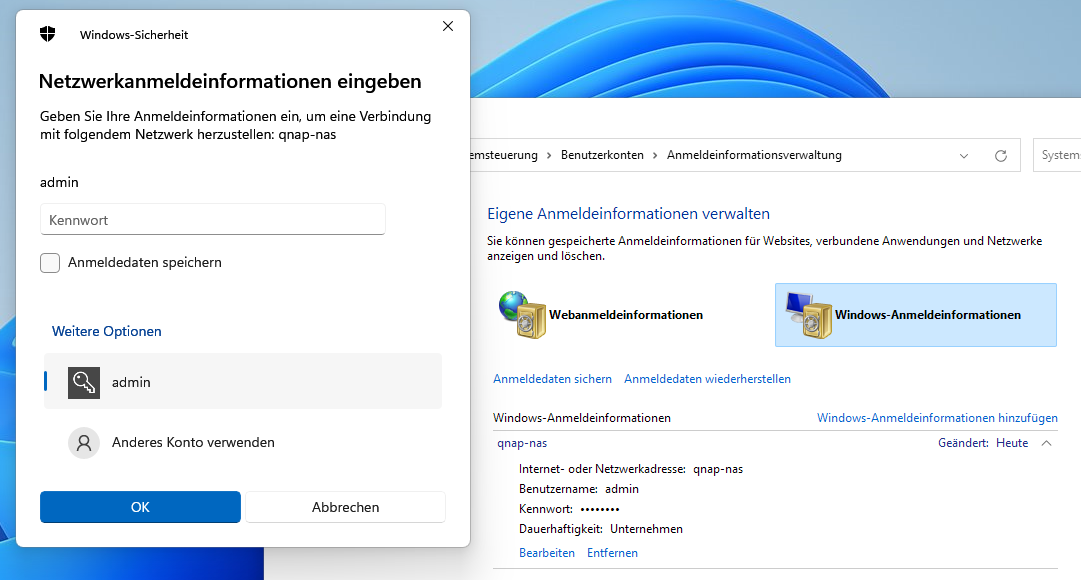Open Benutzerkonten in the breadcrumb path
Screen dimensions: 1081x580
tap(602, 155)
